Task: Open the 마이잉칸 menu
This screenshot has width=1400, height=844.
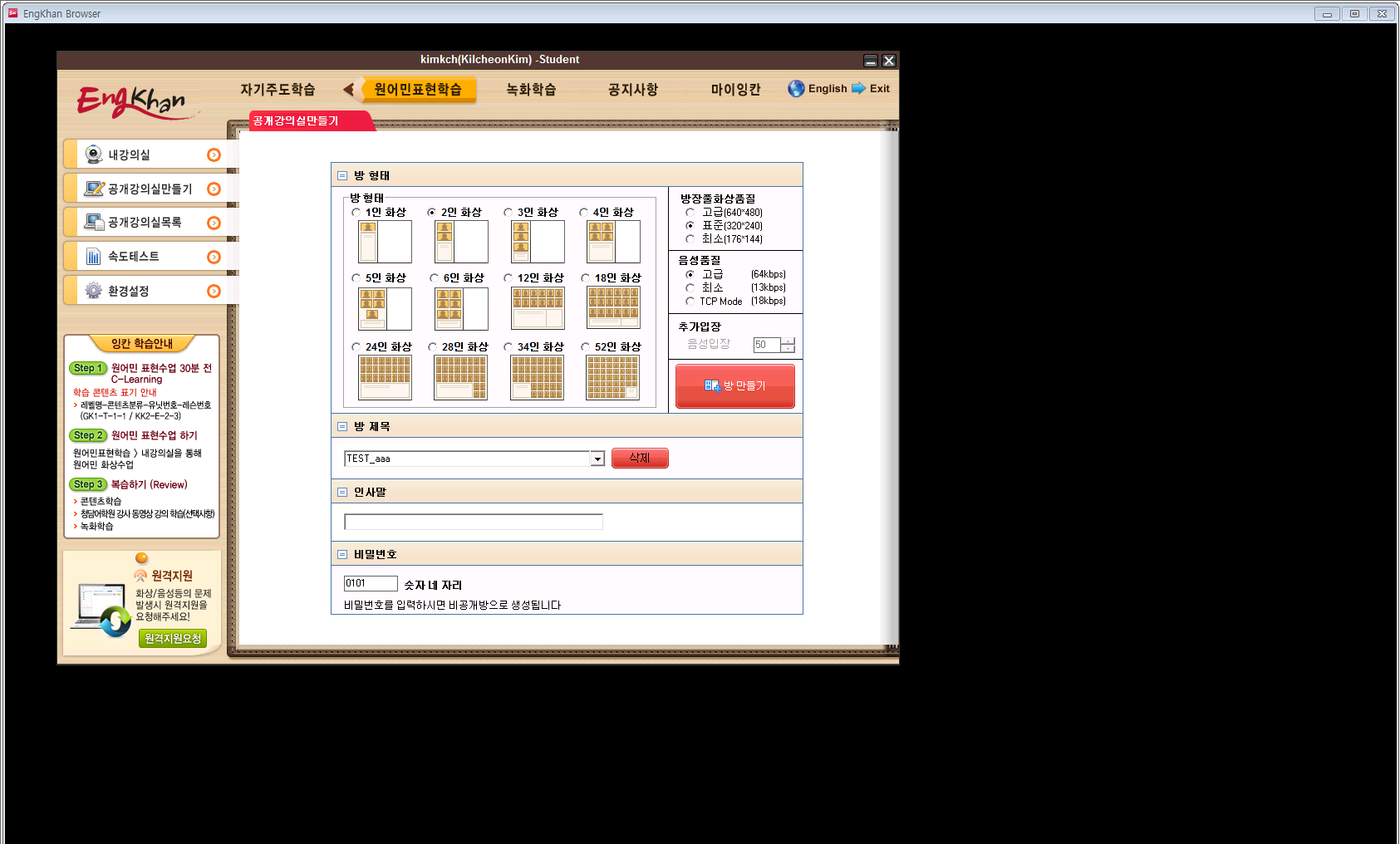Action: point(735,89)
